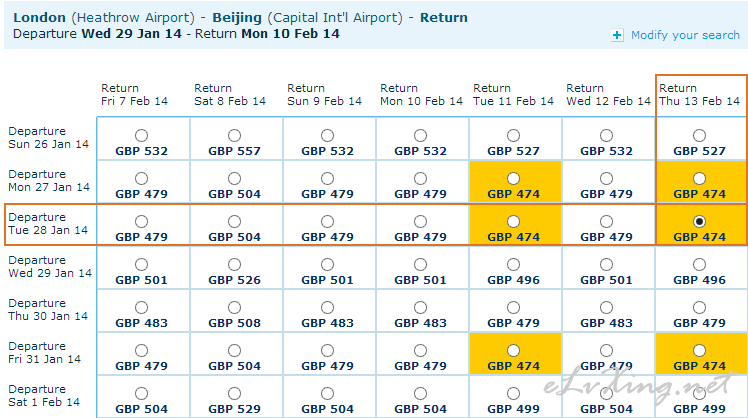Select Wed 29 Jan departure, Mon 10 Feb return
This screenshot has height=418, width=748.
tap(420, 264)
